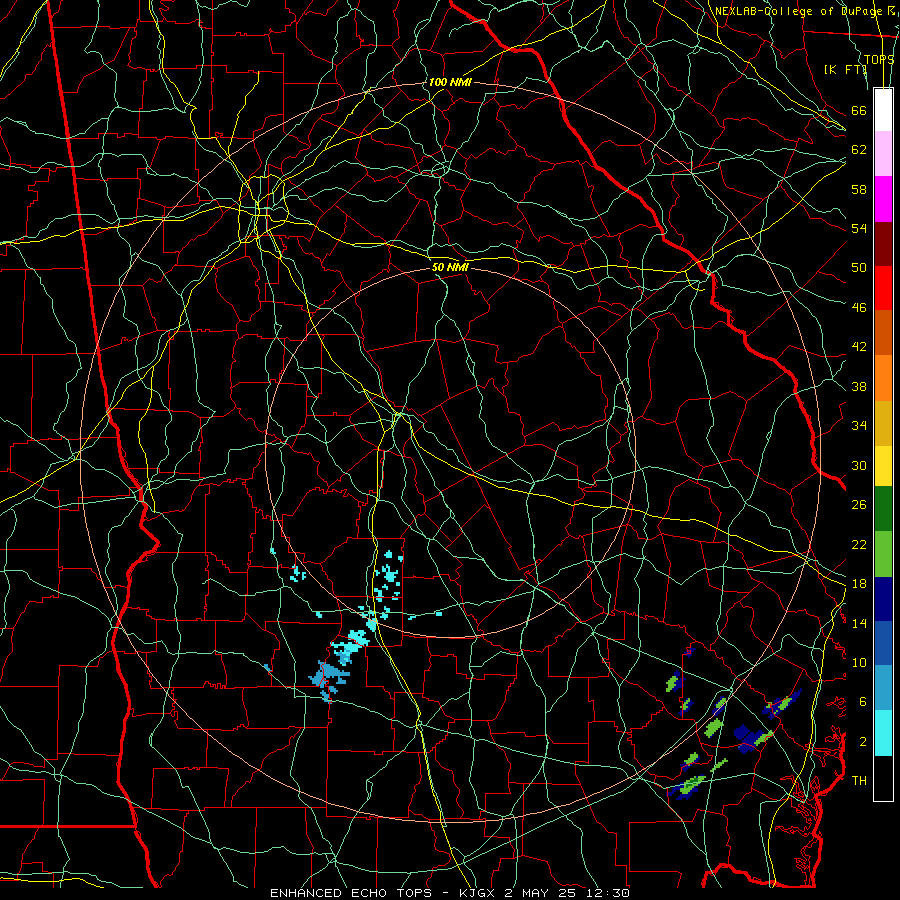Viewport: 900px width, 900px height.
Task: Click the white 66 kft legend swatch
Action: coord(883,110)
